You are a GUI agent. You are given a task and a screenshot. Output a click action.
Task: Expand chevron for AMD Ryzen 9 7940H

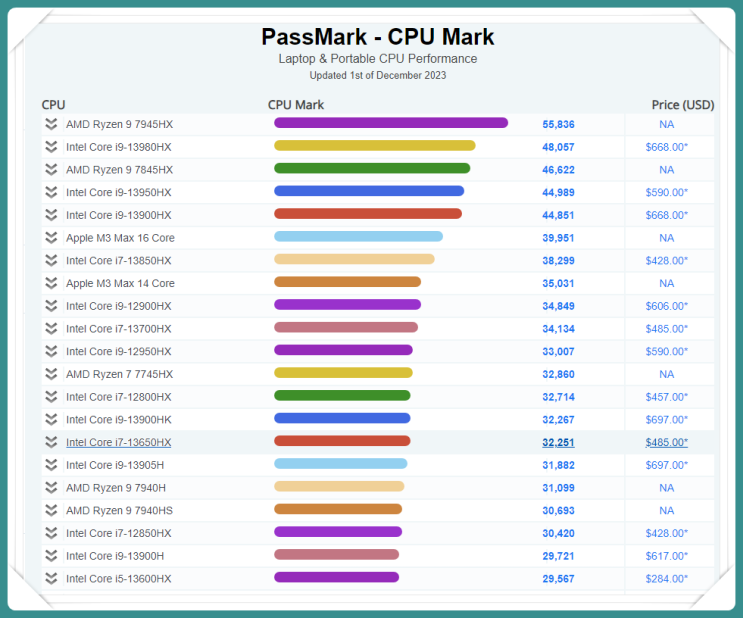tap(51, 488)
